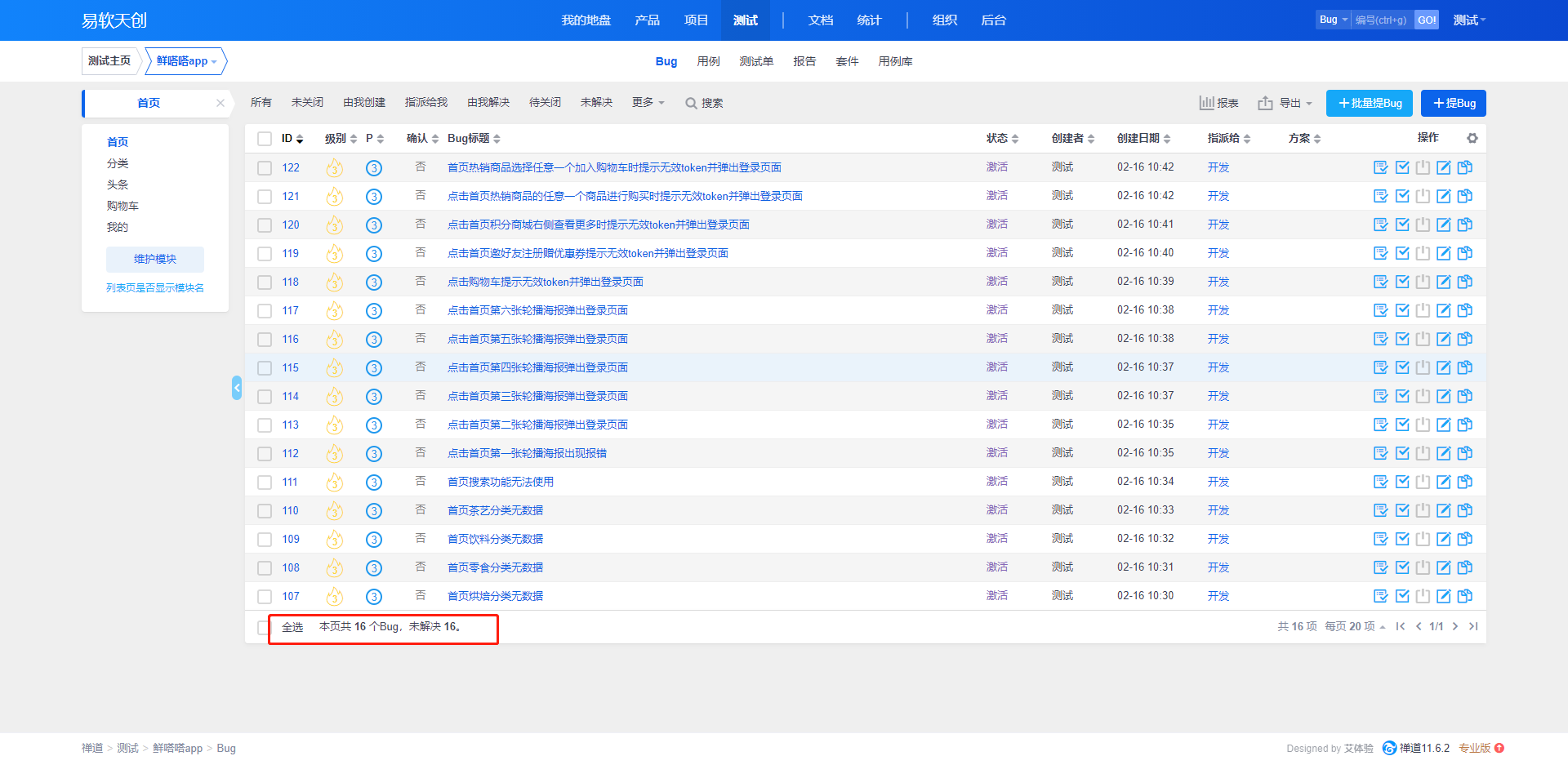The height and width of the screenshot is (765, 1568).
Task: Open the 报表 chart report
Action: pos(1218,103)
